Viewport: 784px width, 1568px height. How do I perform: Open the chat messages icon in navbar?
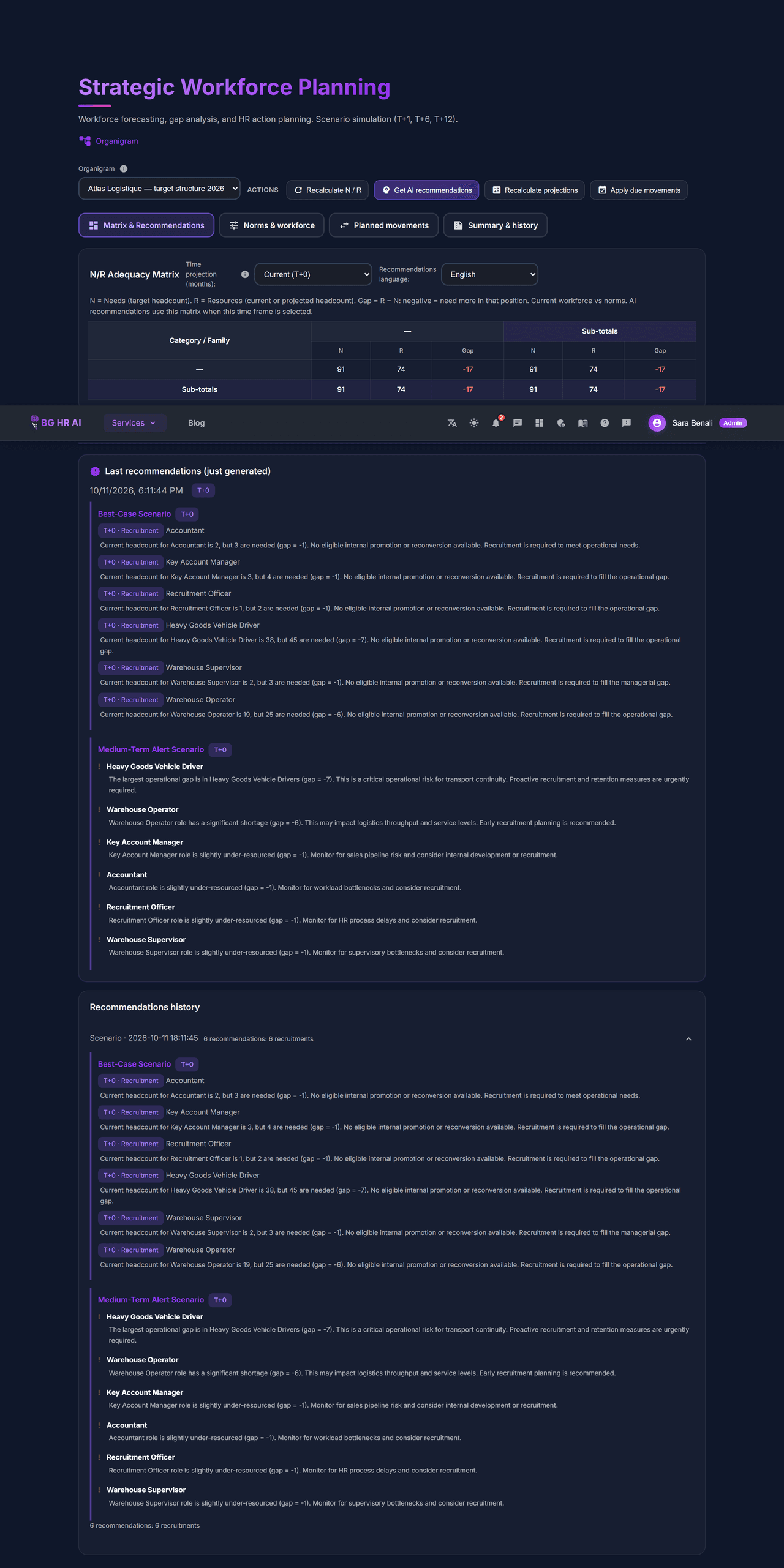(x=518, y=423)
